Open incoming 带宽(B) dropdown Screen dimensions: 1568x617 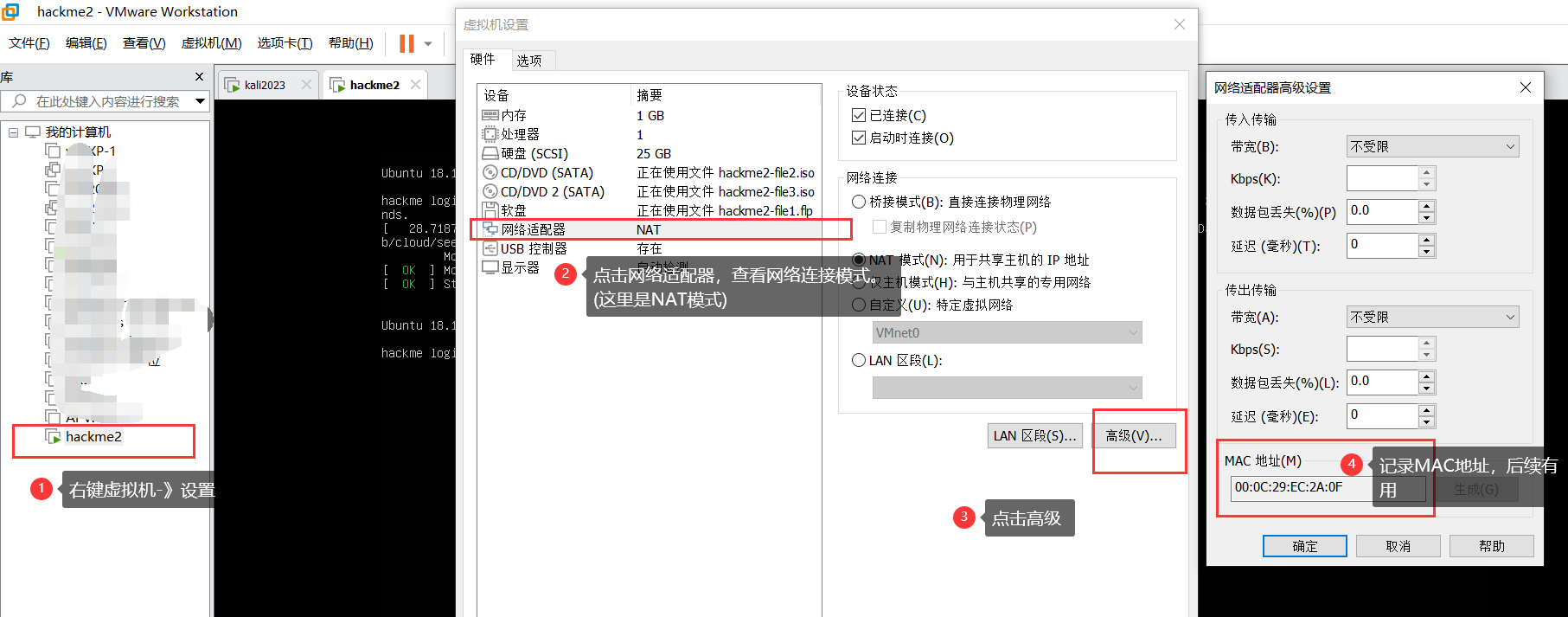(x=1432, y=146)
